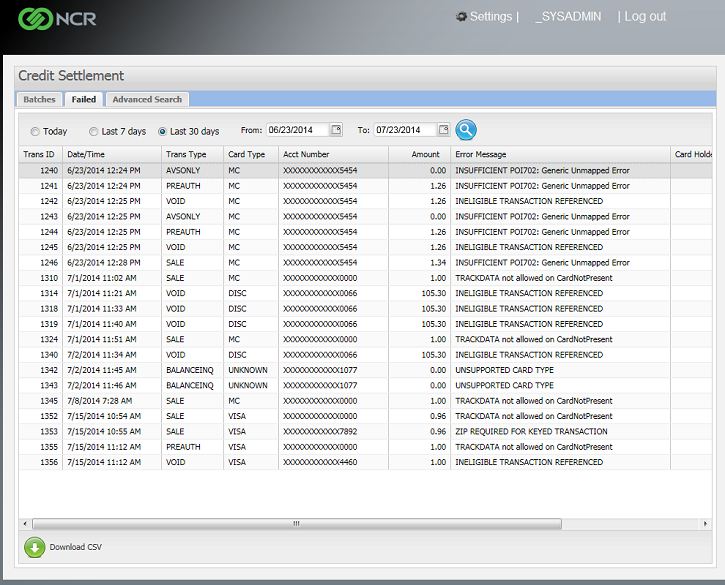725x585 pixels.
Task: Select the Today radio button
Action: coord(35,131)
